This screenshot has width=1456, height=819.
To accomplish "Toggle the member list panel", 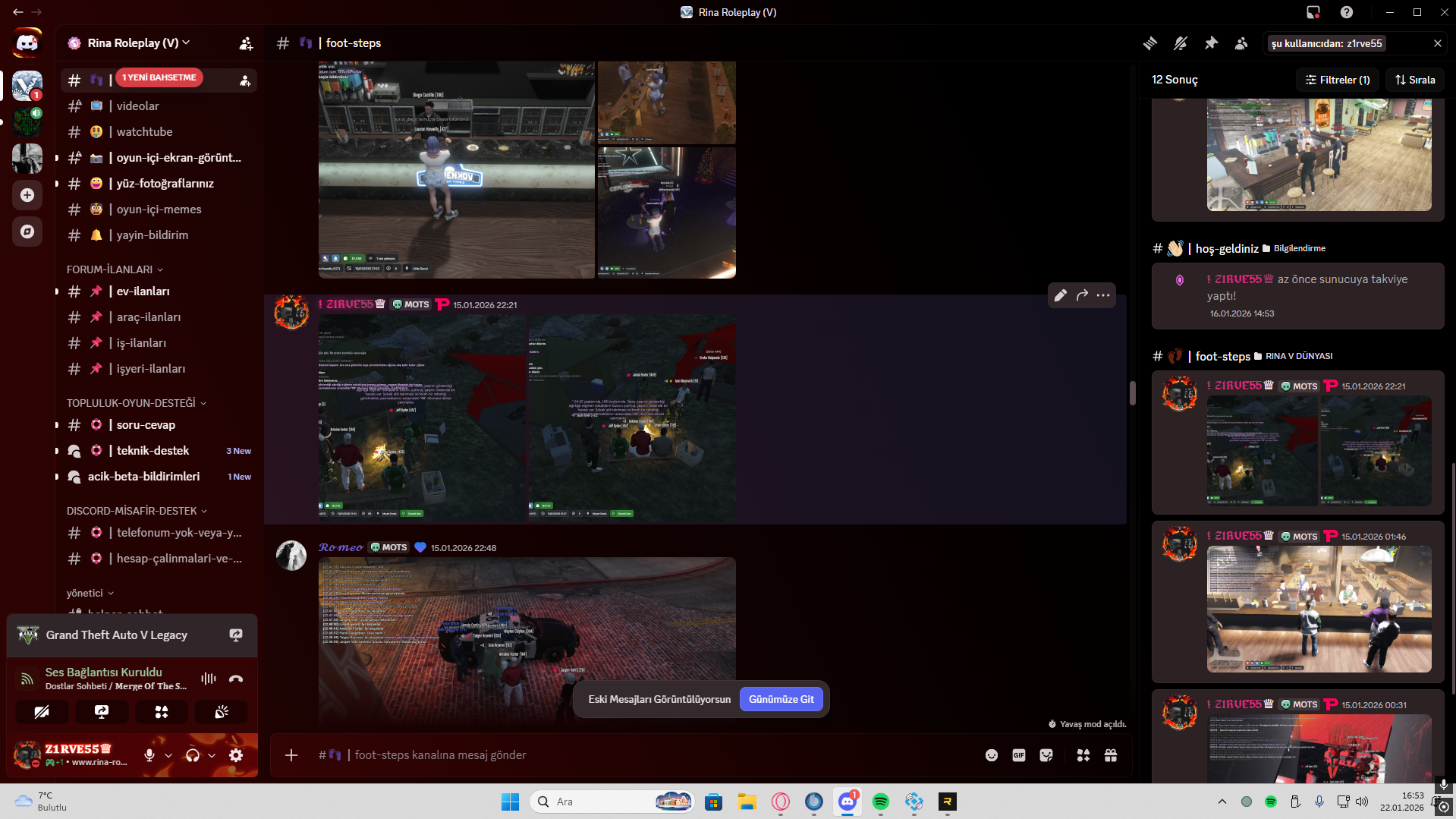I will [x=1241, y=43].
